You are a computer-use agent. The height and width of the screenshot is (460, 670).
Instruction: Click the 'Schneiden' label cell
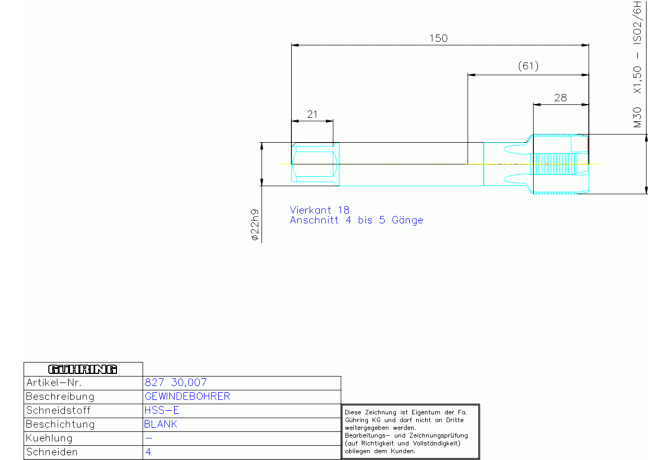(83, 452)
